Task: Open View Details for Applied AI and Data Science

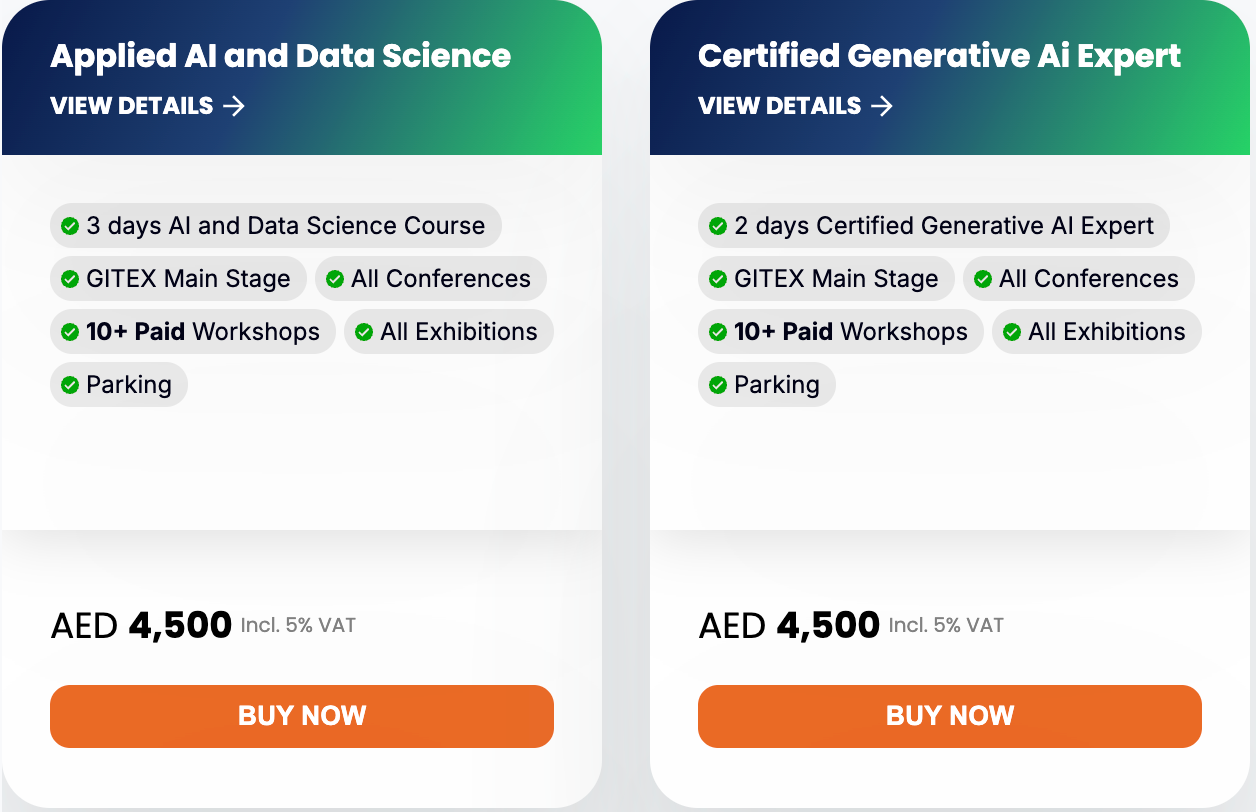Action: 148,106
